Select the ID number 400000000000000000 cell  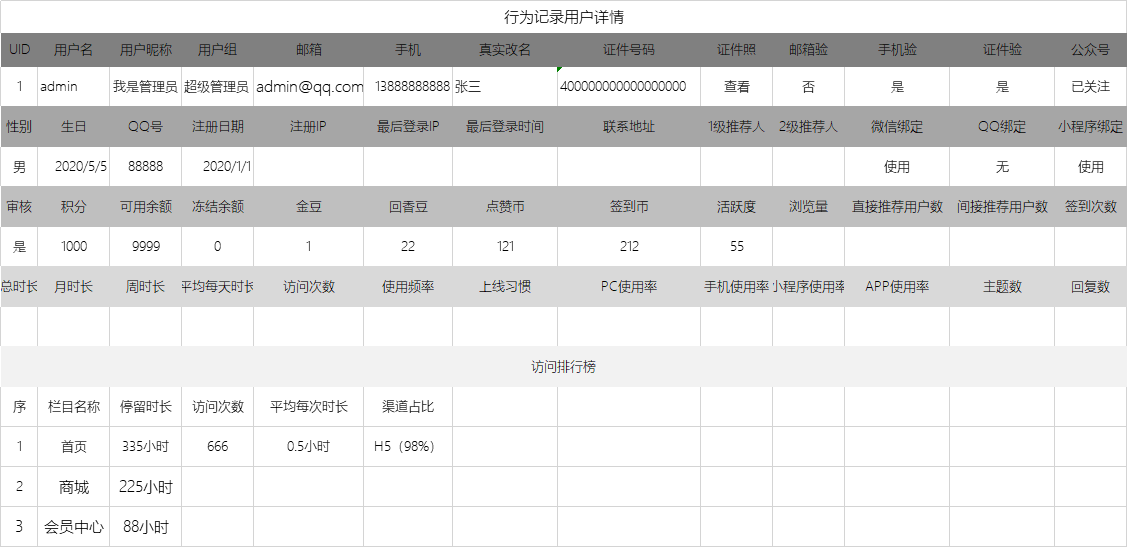tap(623, 87)
